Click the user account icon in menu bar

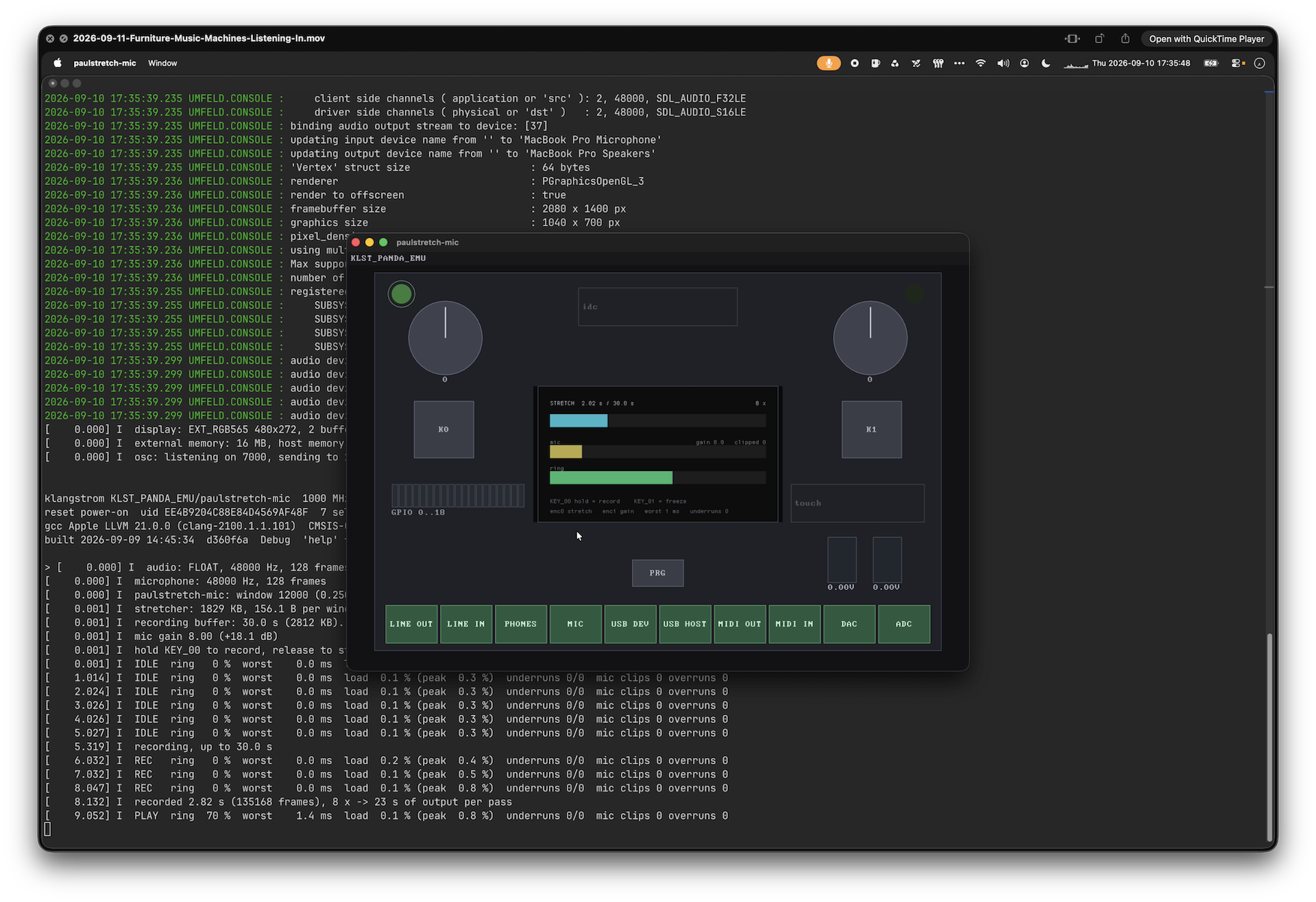coord(1025,63)
